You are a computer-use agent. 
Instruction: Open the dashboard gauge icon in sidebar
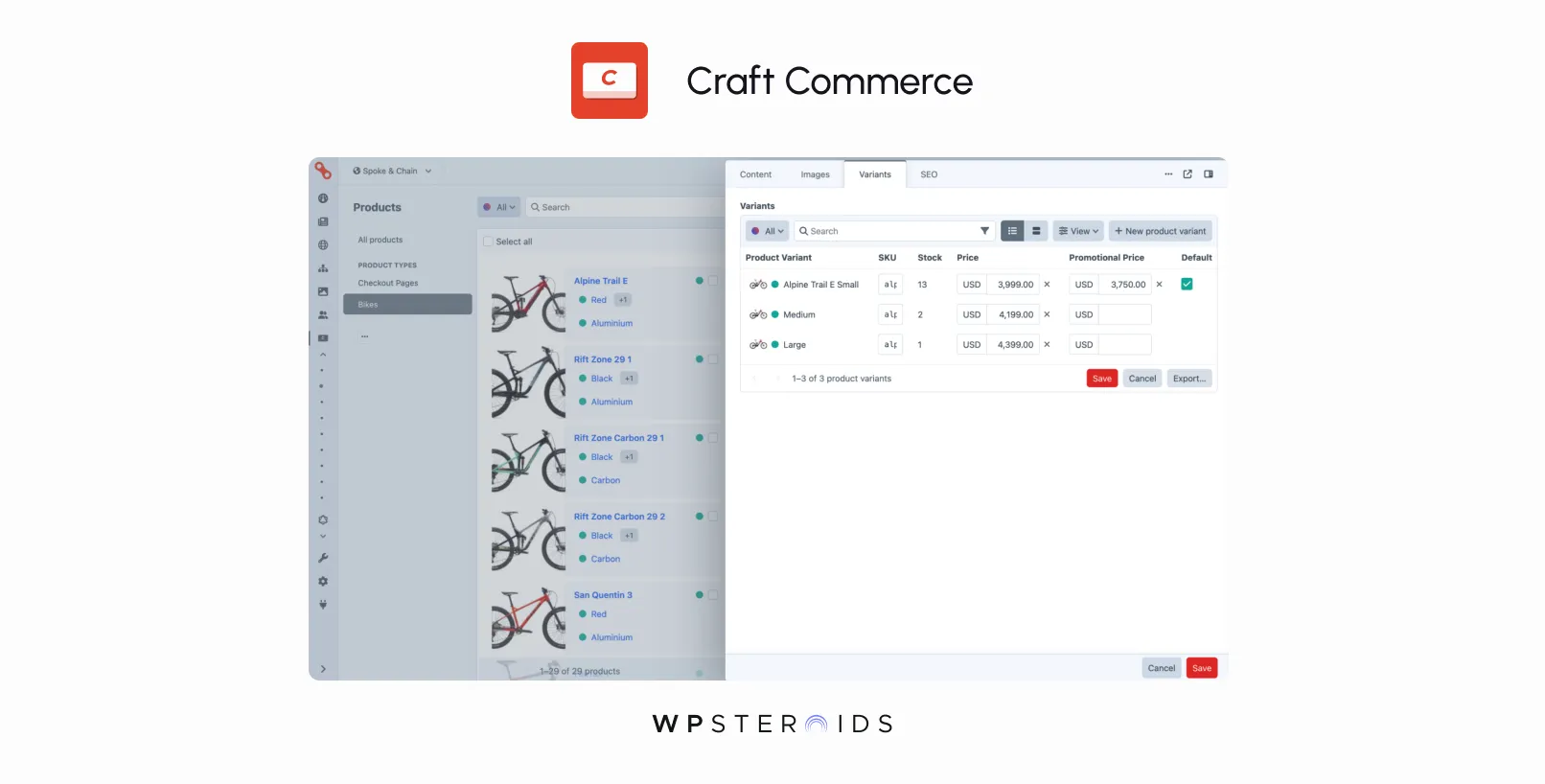pos(323,198)
